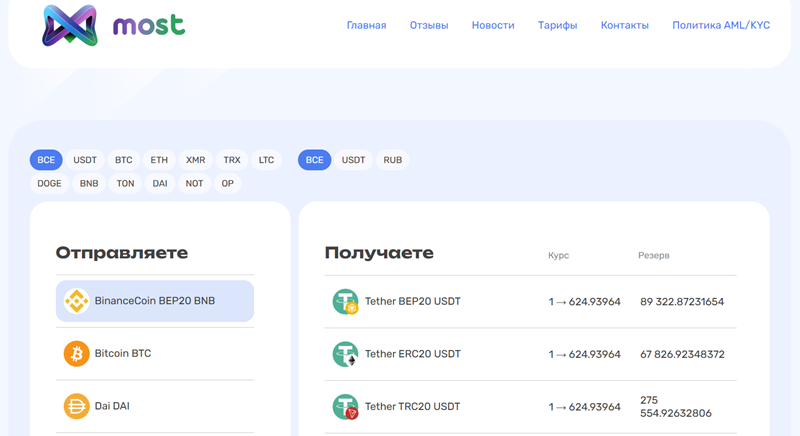This screenshot has width=800, height=436.
Task: Filter sending currencies by LTC
Action: tap(266, 160)
